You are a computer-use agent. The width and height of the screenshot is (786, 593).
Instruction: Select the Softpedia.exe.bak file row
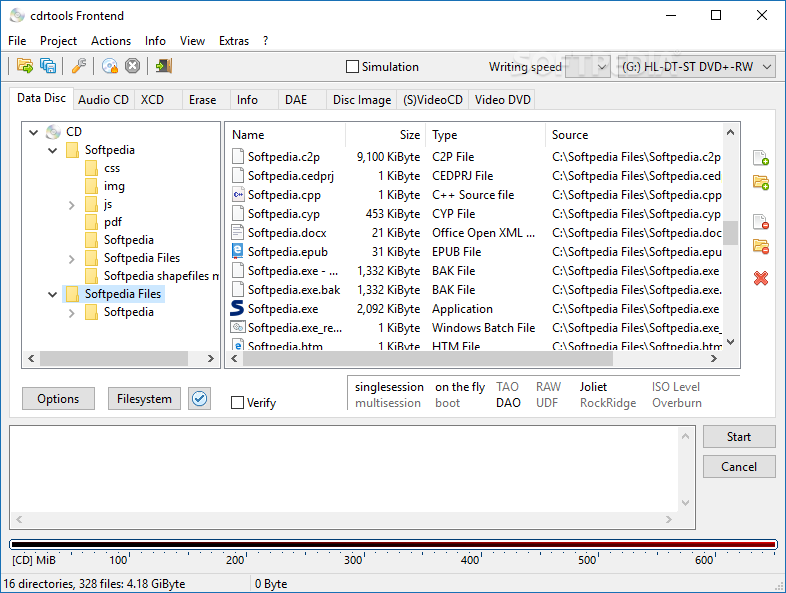(x=475, y=290)
